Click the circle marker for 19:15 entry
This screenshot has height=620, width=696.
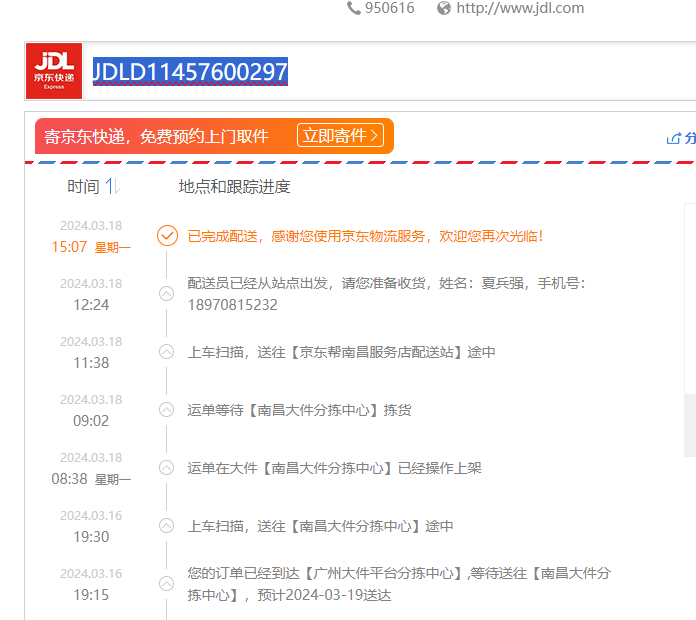coord(166,584)
